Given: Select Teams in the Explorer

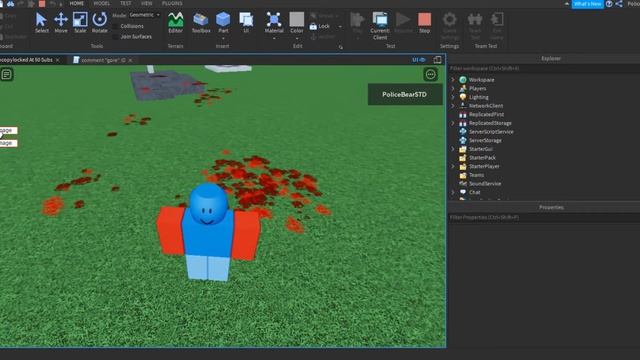Looking at the screenshot, I should tap(476, 175).
